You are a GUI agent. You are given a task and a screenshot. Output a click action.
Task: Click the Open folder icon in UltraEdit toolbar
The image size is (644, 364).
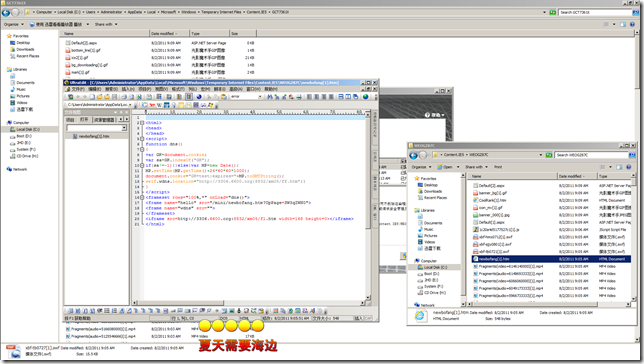pyautogui.click(x=99, y=97)
